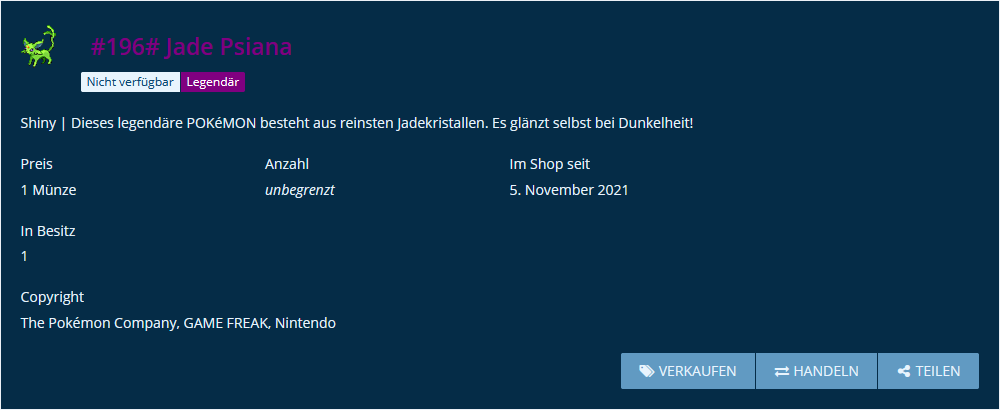The width and height of the screenshot is (1000, 410).
Task: Click the share icon on Teilen
Action: pyautogui.click(x=903, y=371)
